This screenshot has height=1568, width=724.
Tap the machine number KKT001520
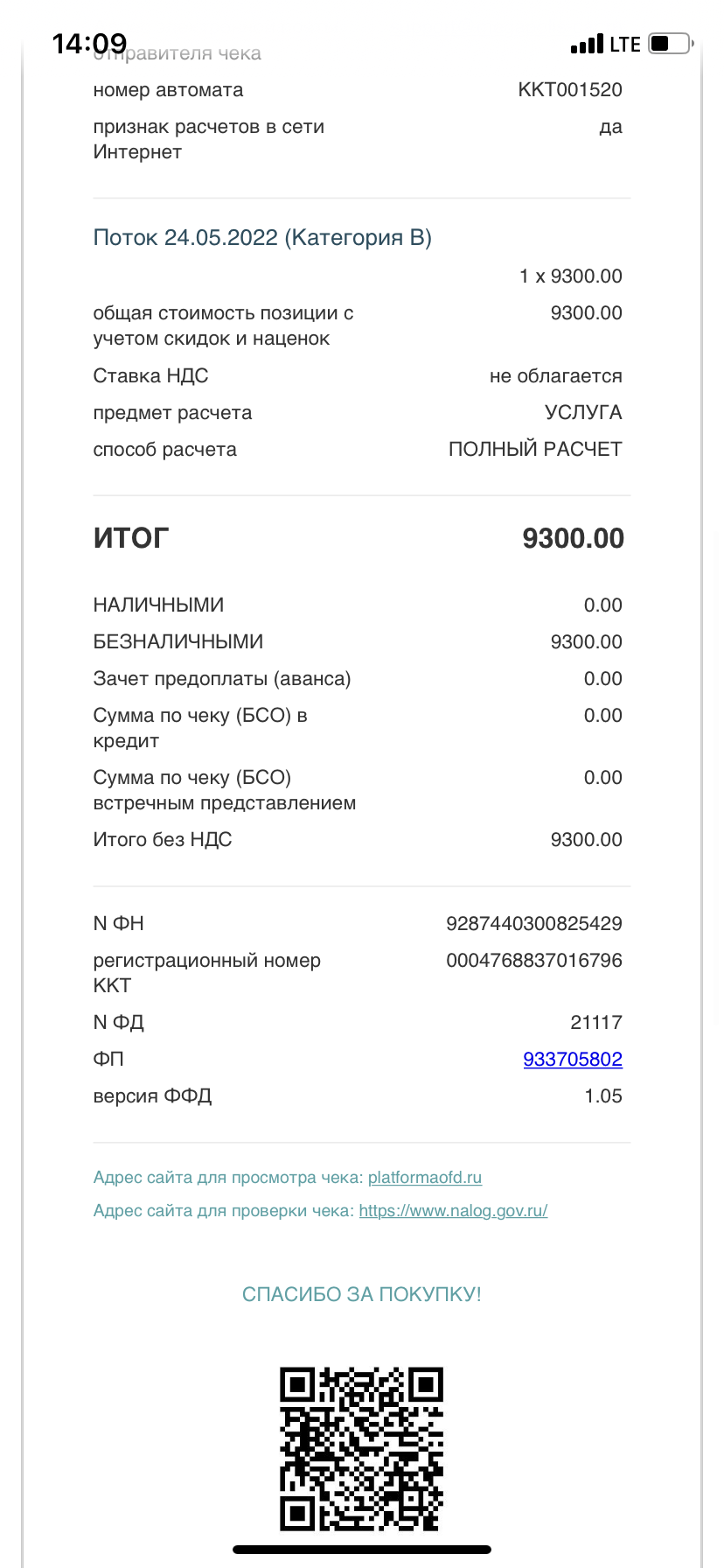coord(570,90)
